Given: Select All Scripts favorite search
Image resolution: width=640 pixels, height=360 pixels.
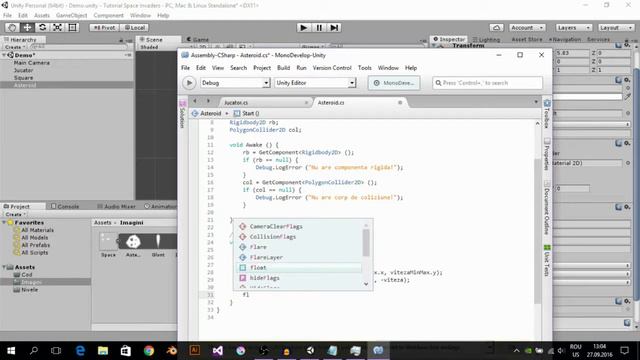Looking at the screenshot, I should coord(34,253).
